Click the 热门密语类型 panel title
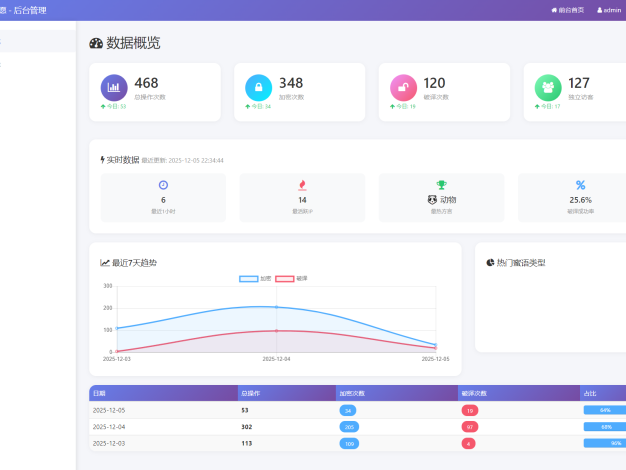Viewport: 626px width, 470px height. (x=521, y=263)
